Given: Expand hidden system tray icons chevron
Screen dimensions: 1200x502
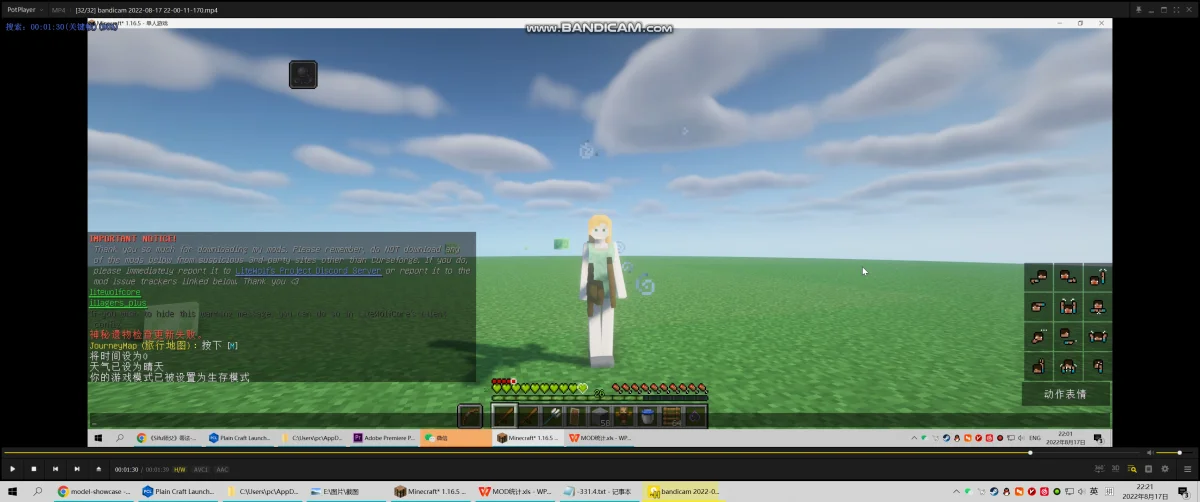Looking at the screenshot, I should (x=958, y=491).
